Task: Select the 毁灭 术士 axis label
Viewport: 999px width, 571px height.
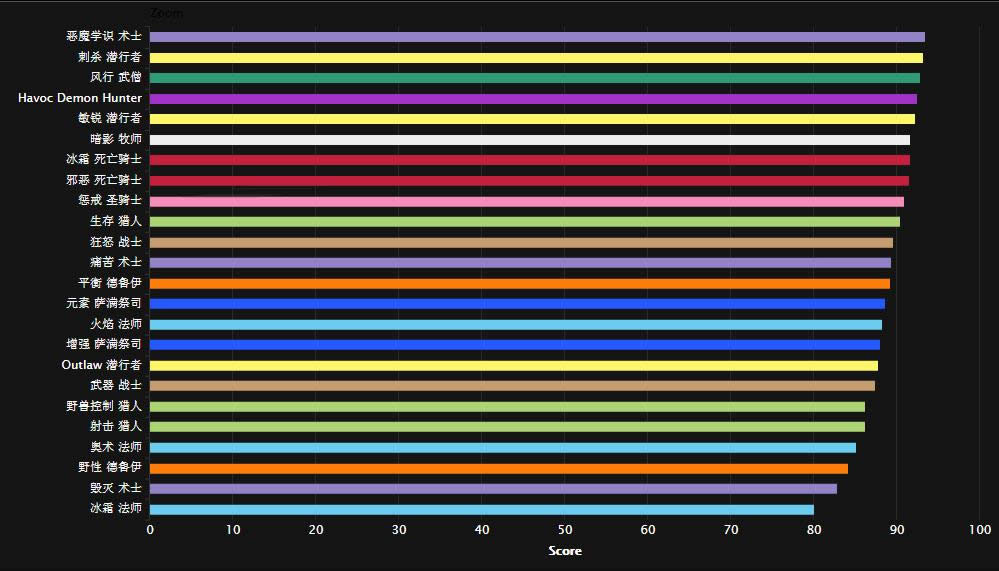Action: point(115,488)
